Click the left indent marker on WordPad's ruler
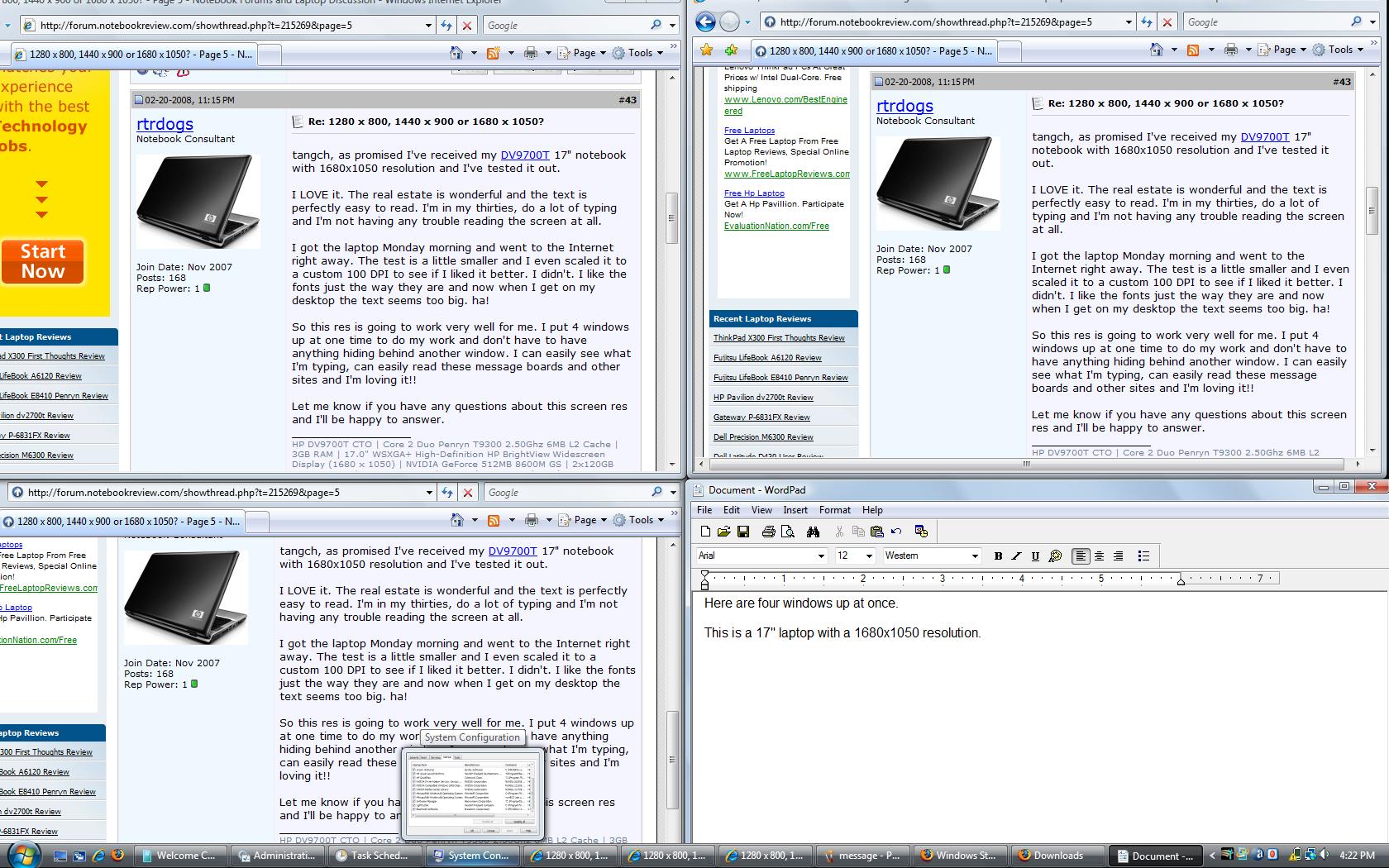This screenshot has width=1389, height=868. click(x=704, y=579)
